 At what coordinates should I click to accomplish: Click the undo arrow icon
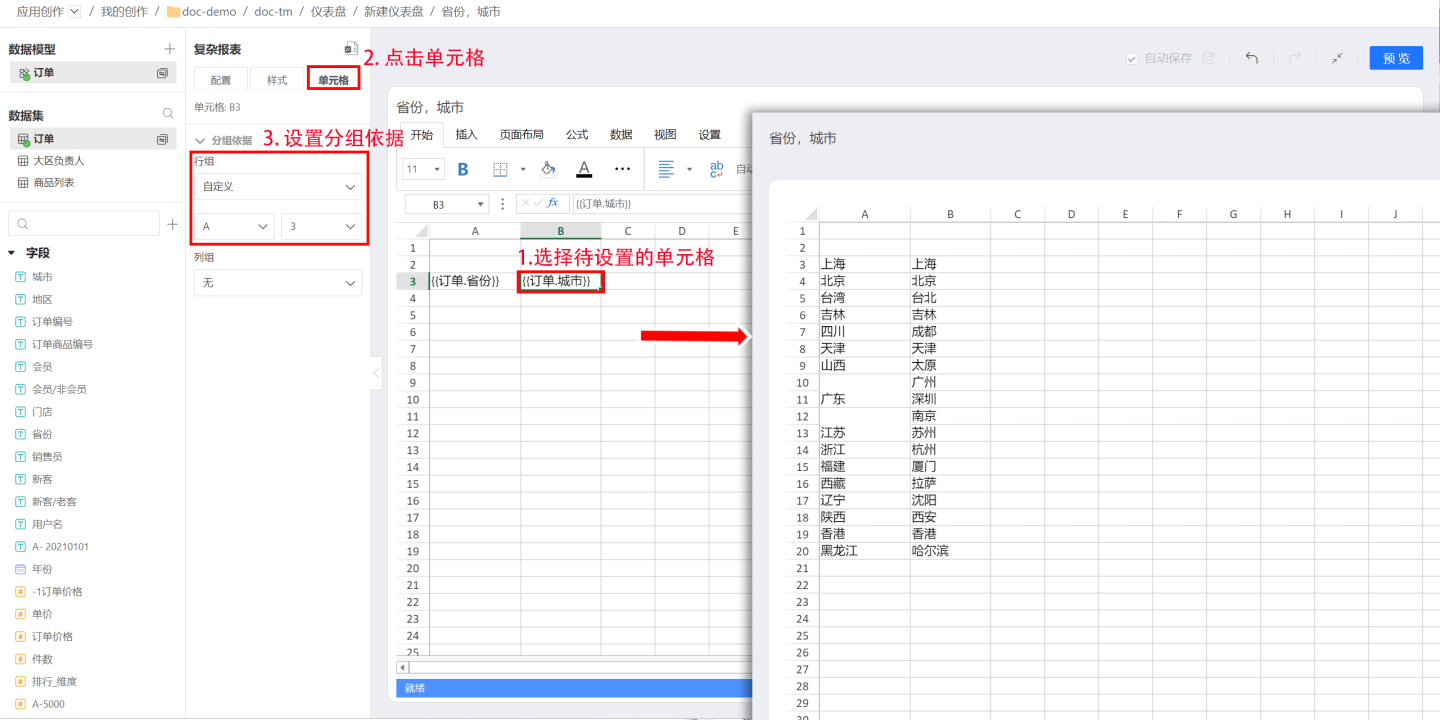1251,58
